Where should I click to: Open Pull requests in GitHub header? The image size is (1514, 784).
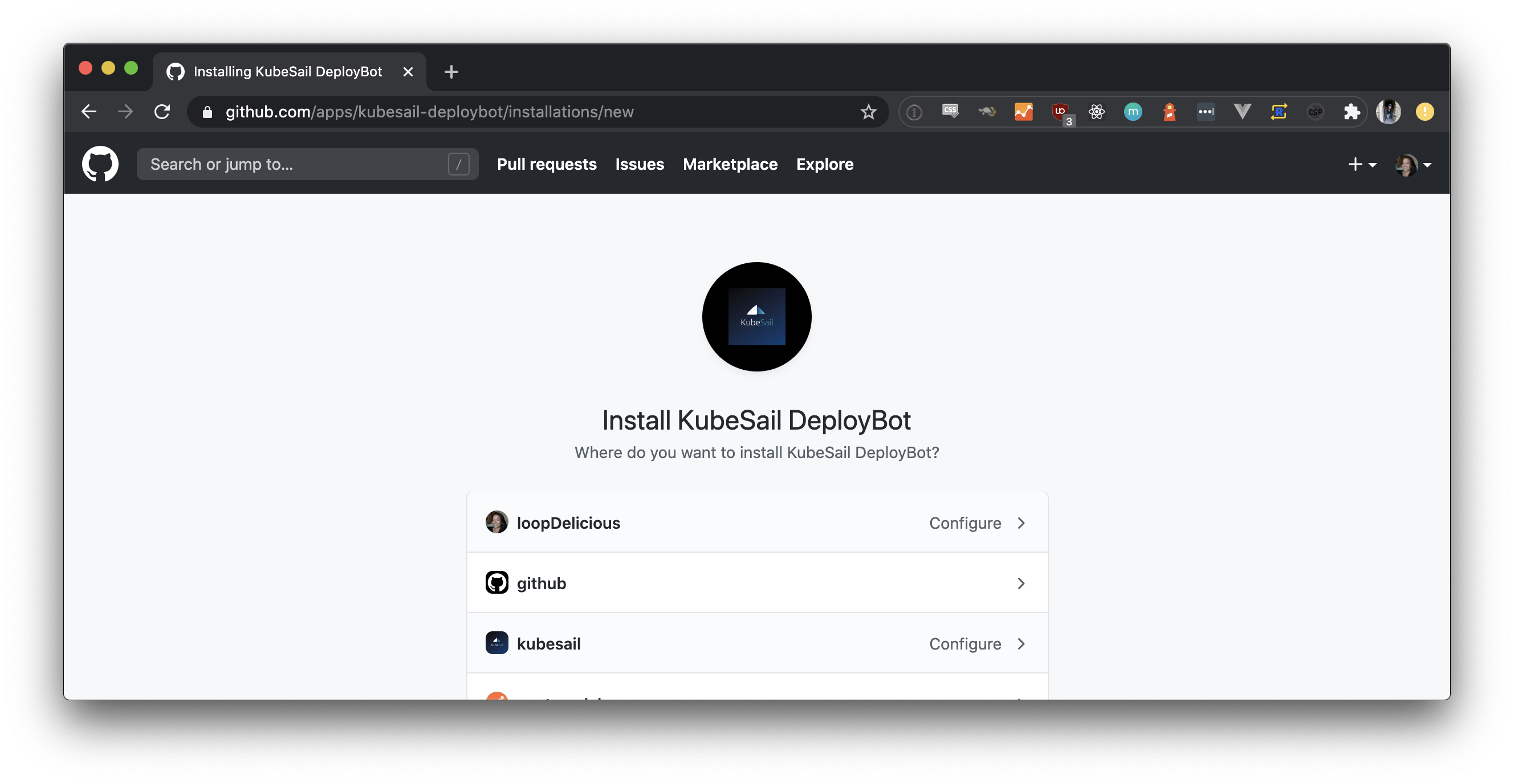point(547,164)
